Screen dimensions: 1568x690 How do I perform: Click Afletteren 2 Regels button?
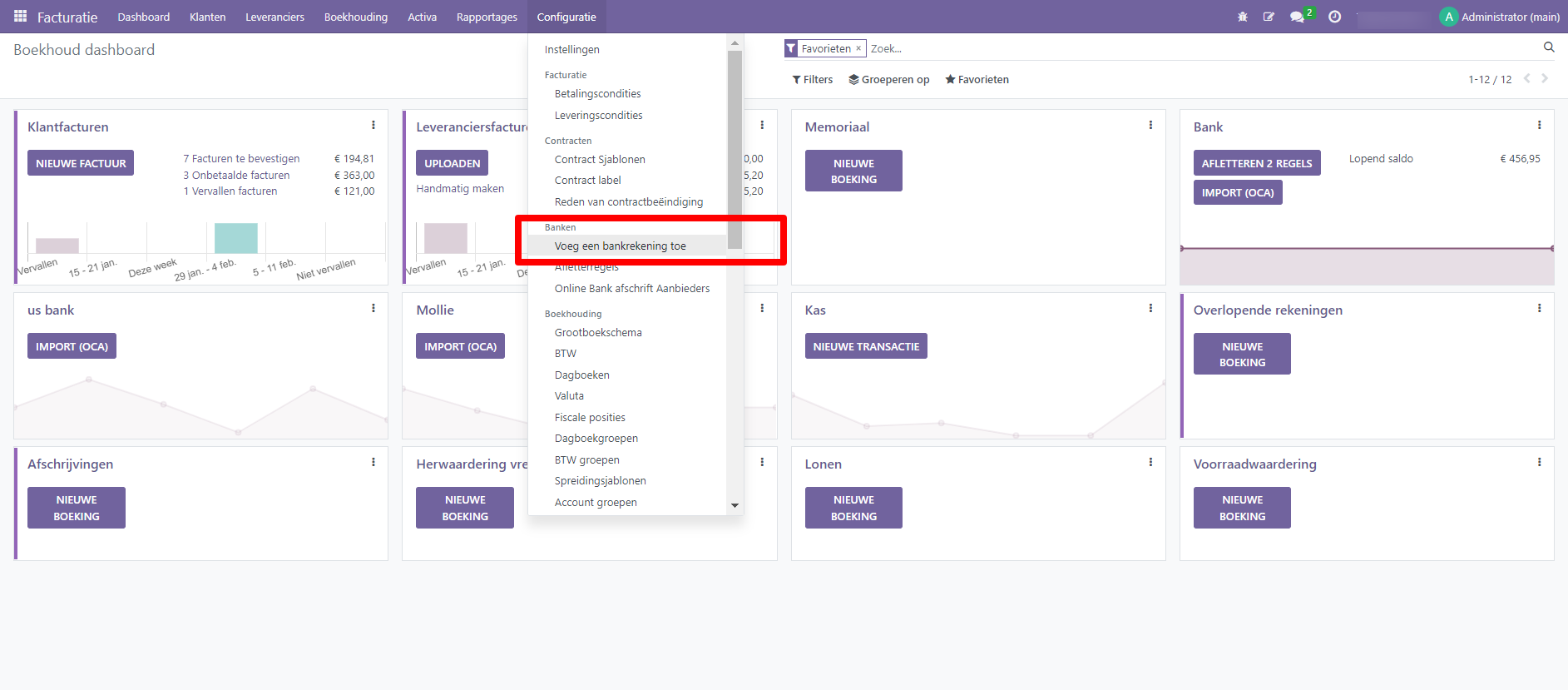1256,163
